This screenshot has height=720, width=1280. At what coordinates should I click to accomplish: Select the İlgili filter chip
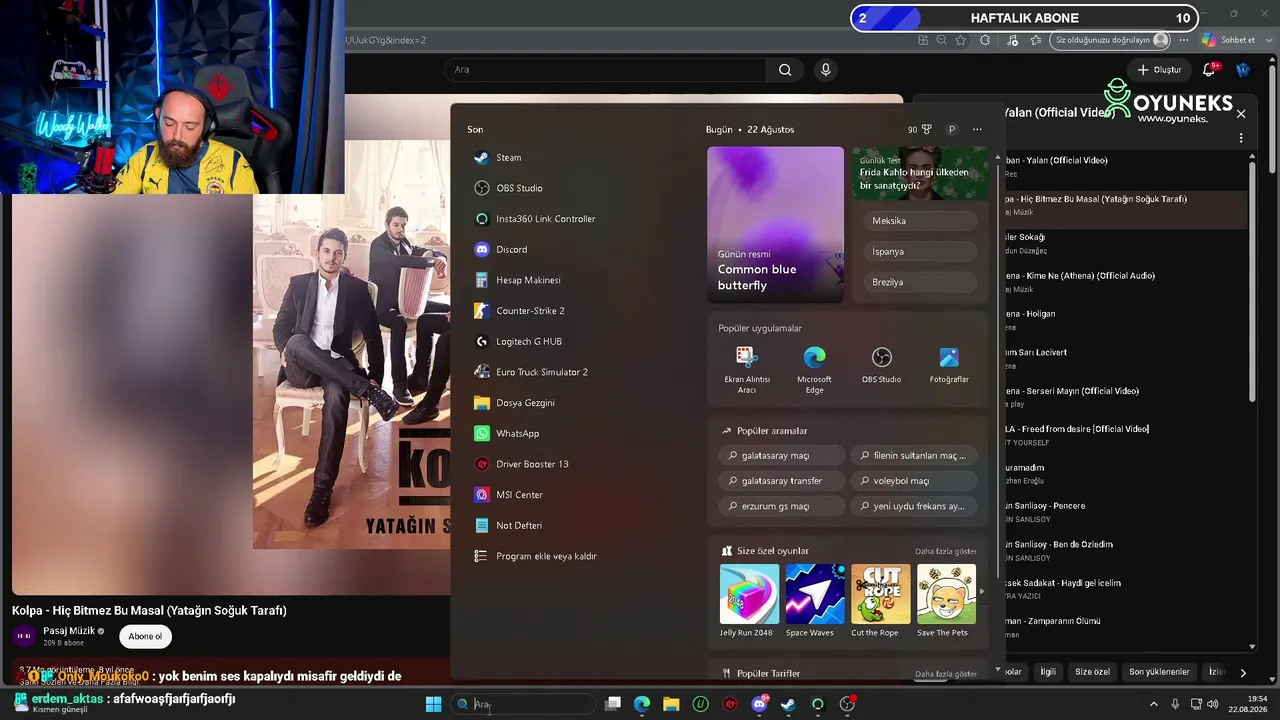[x=1048, y=672]
